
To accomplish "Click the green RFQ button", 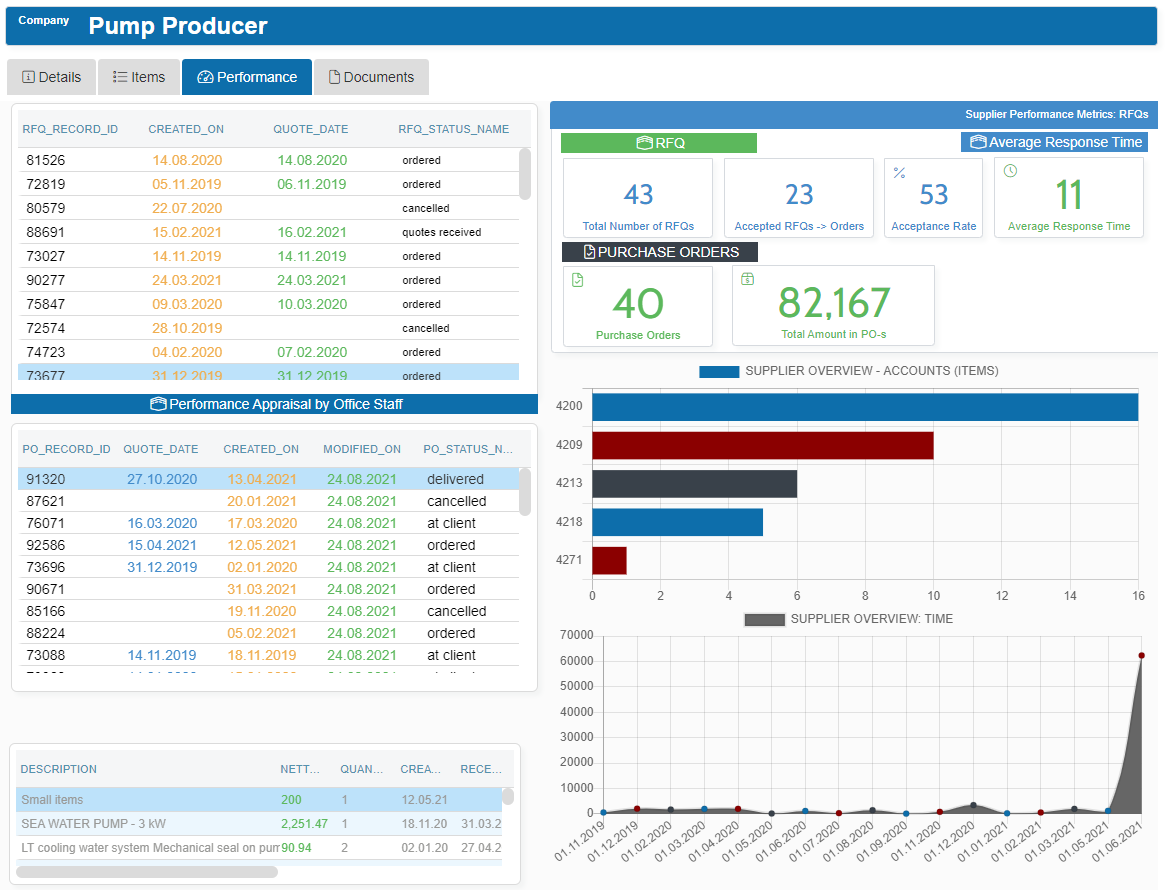I will (x=657, y=142).
